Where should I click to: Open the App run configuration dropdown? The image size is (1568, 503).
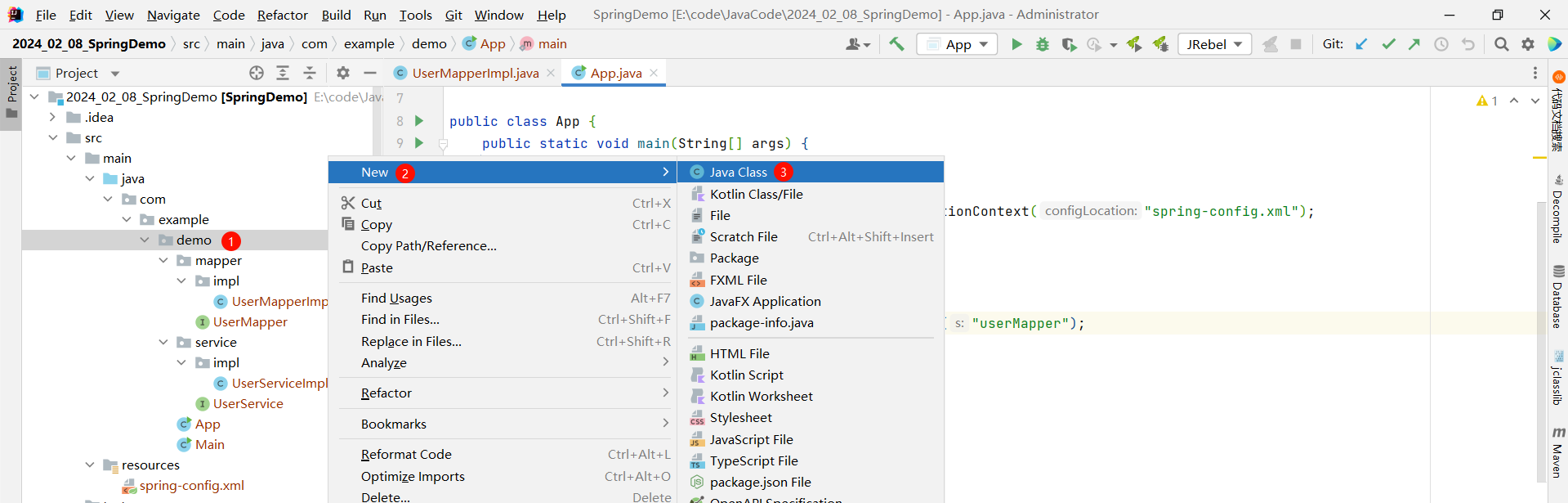pyautogui.click(x=957, y=44)
